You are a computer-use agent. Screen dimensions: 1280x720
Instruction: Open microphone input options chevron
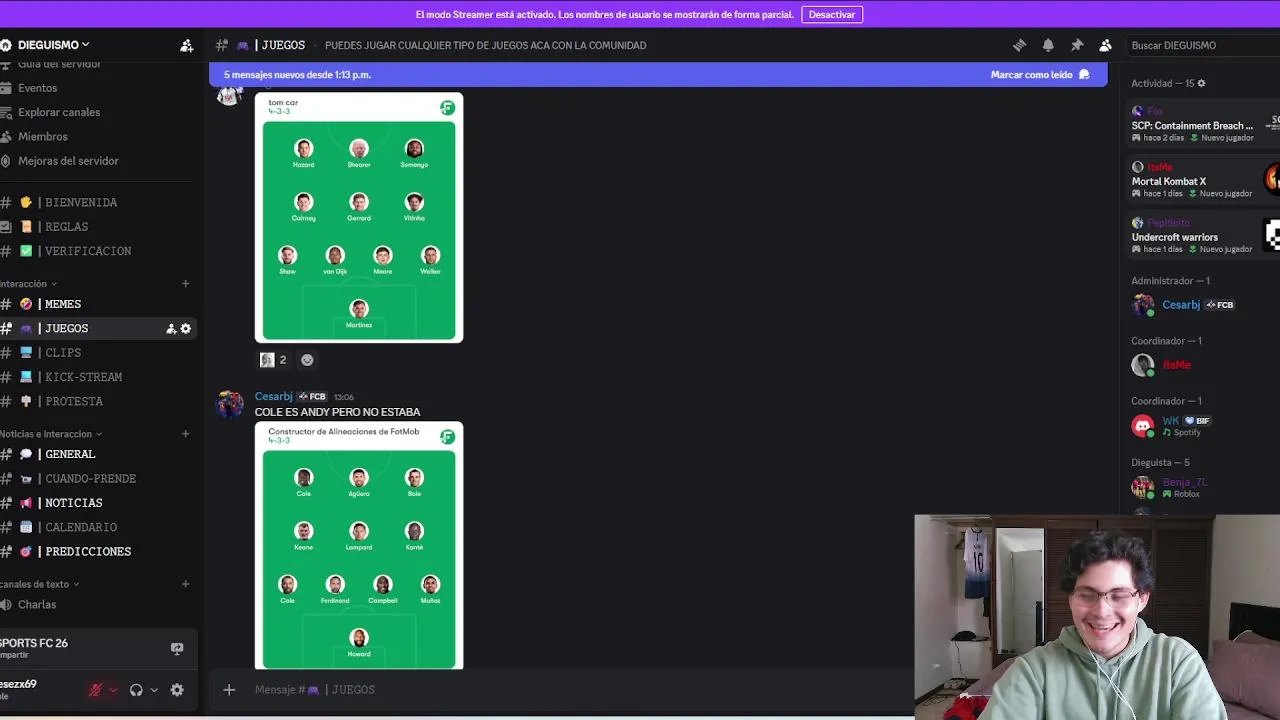[113, 690]
